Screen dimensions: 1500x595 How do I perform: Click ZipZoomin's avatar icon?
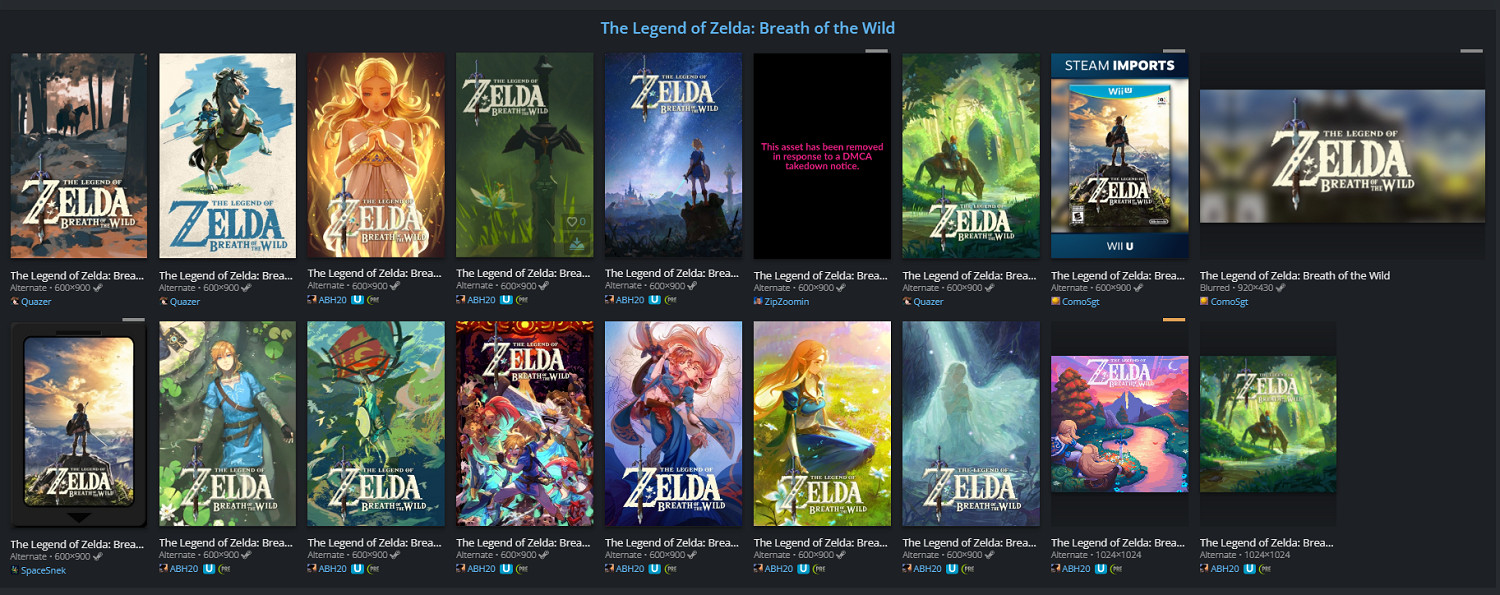point(757,301)
